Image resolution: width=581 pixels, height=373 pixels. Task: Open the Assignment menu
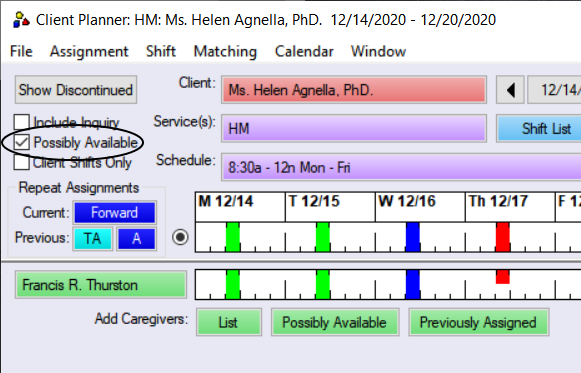(x=89, y=51)
